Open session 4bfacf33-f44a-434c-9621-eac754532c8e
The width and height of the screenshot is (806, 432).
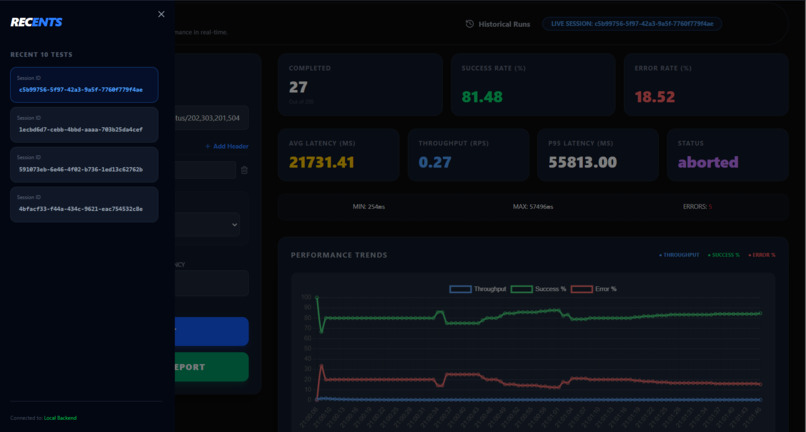pyautogui.click(x=84, y=204)
